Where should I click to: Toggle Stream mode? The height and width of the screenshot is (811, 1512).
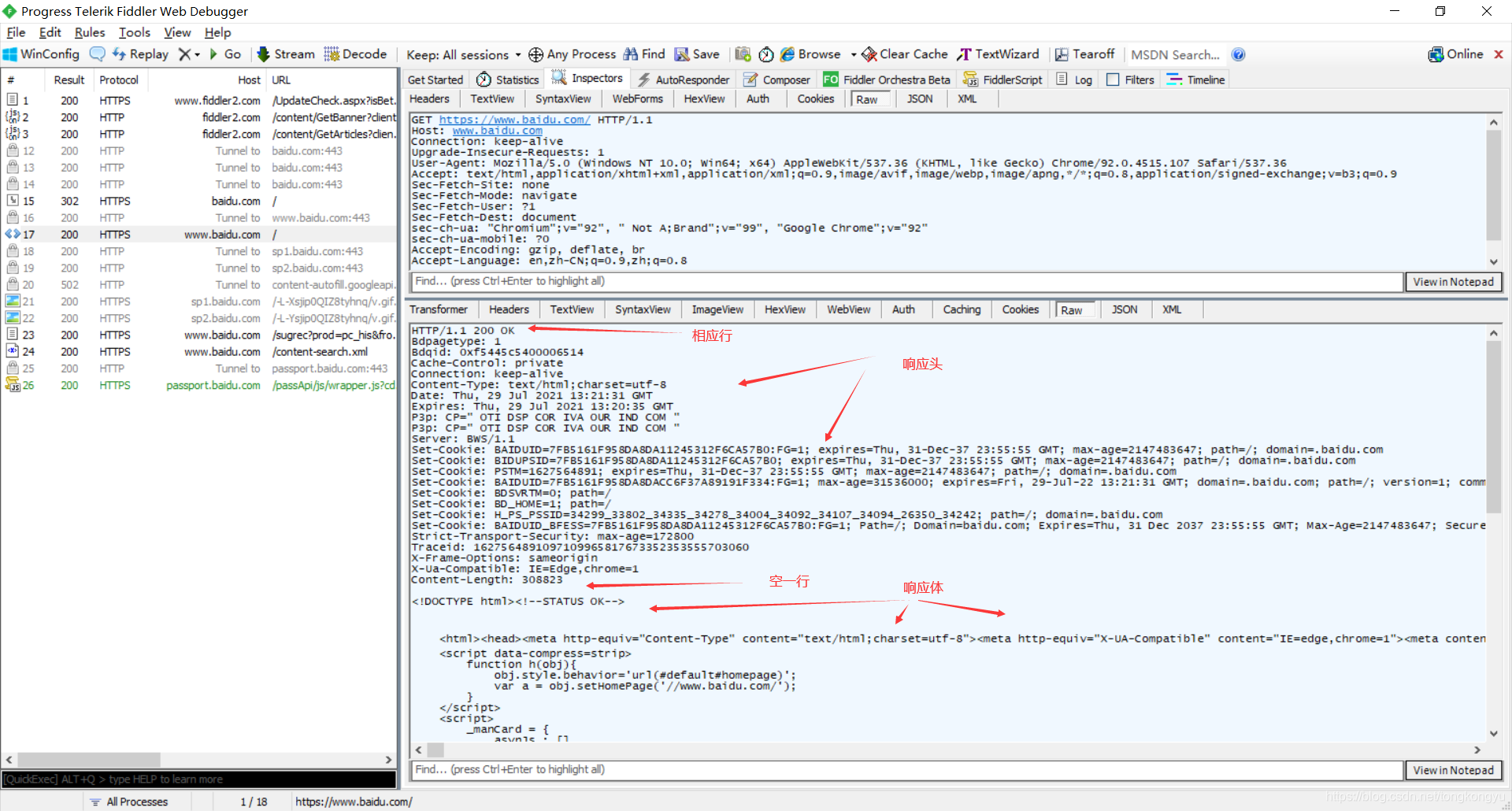click(286, 54)
